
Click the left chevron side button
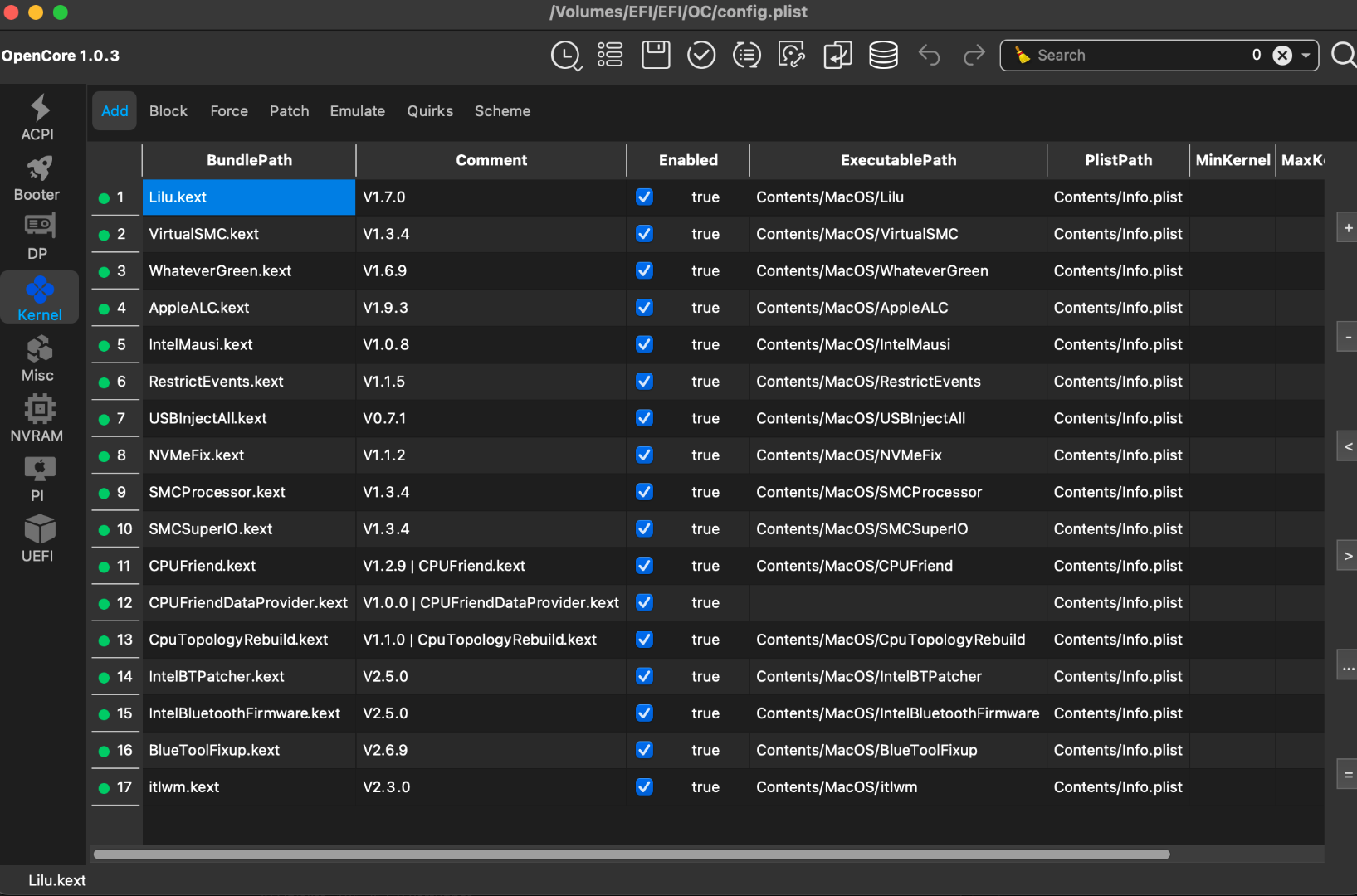tap(1347, 446)
